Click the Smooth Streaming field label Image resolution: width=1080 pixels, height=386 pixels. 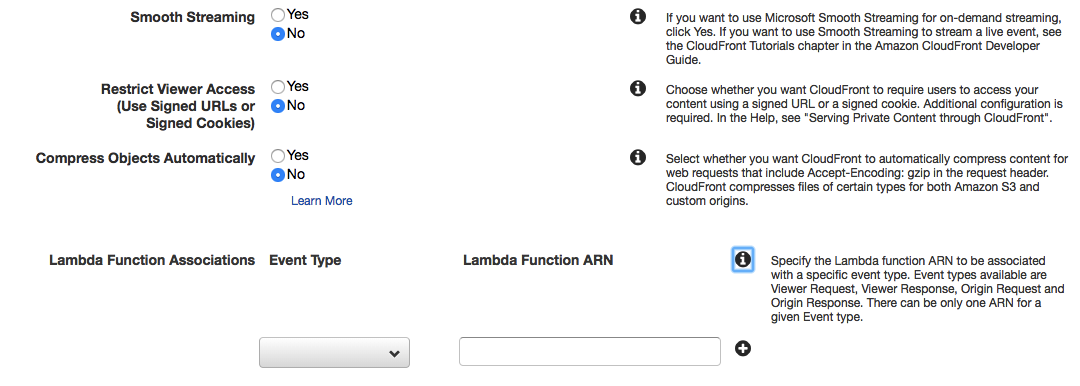(x=192, y=18)
